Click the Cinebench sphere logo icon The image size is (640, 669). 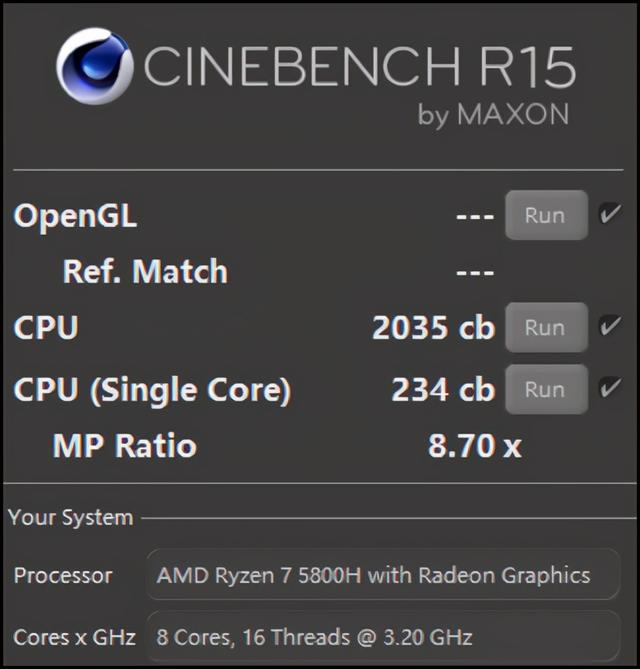(x=95, y=68)
